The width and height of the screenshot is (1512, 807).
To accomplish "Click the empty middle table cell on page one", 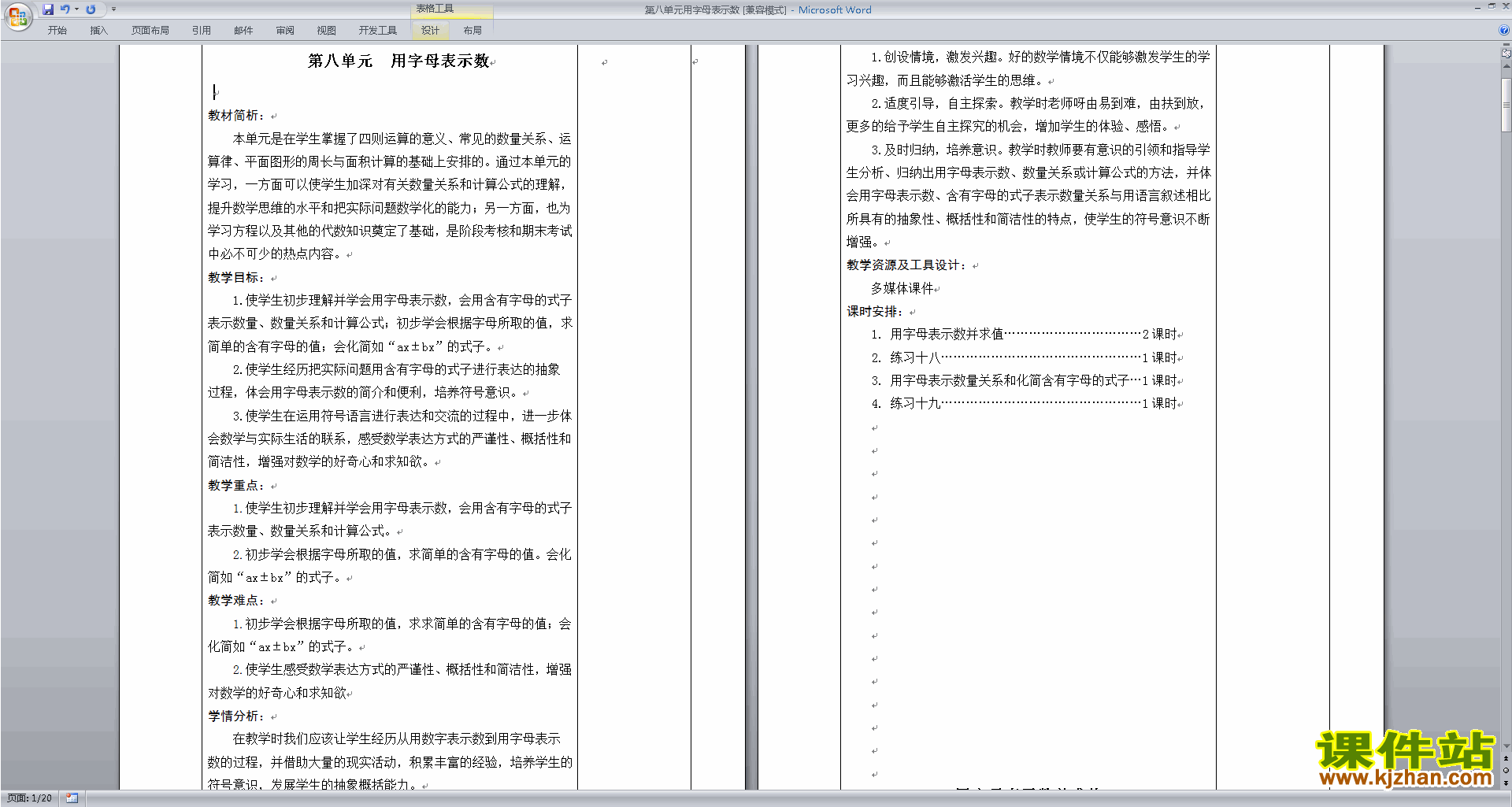I will [x=634, y=417].
